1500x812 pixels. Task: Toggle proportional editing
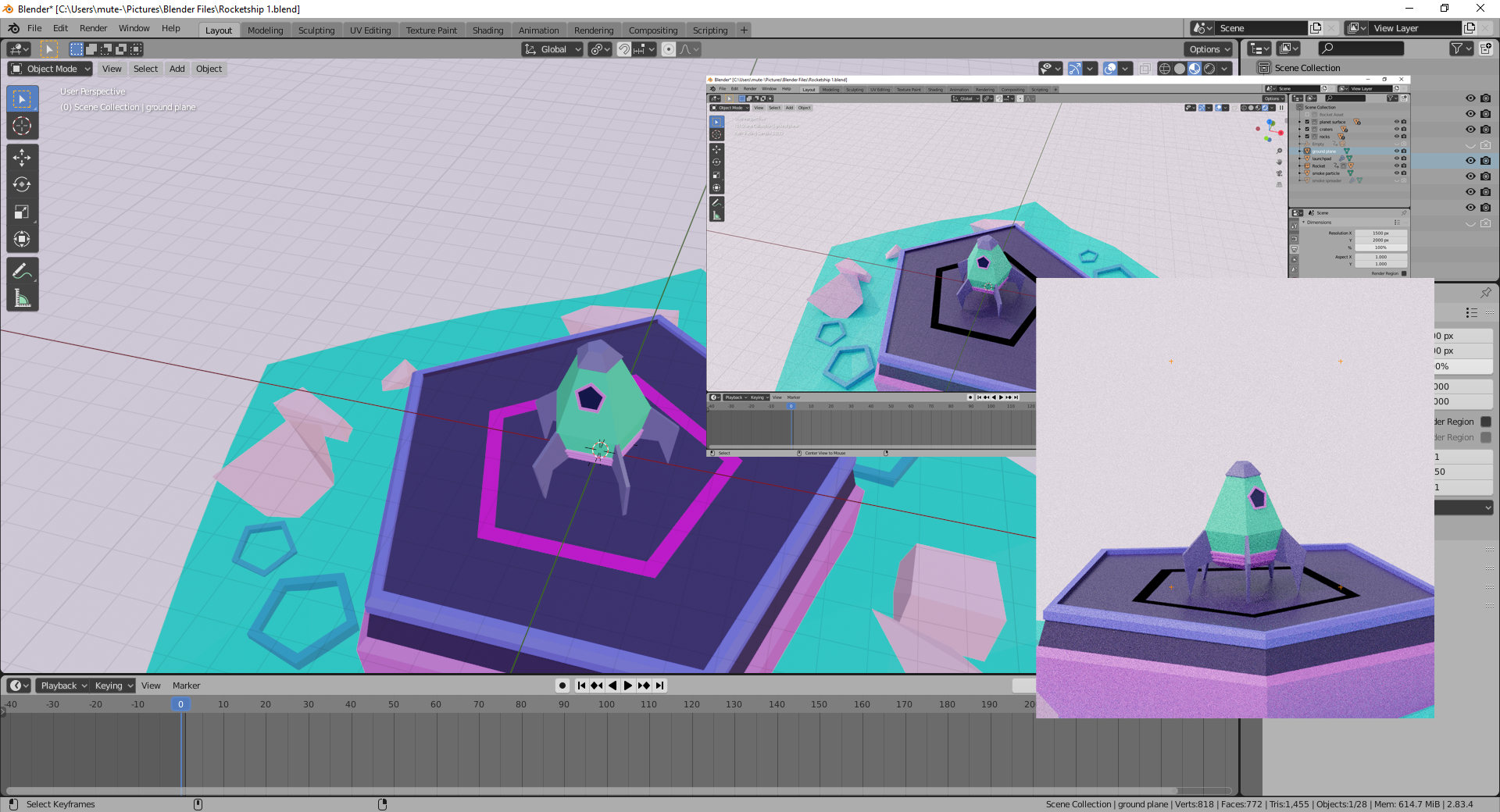(x=669, y=49)
